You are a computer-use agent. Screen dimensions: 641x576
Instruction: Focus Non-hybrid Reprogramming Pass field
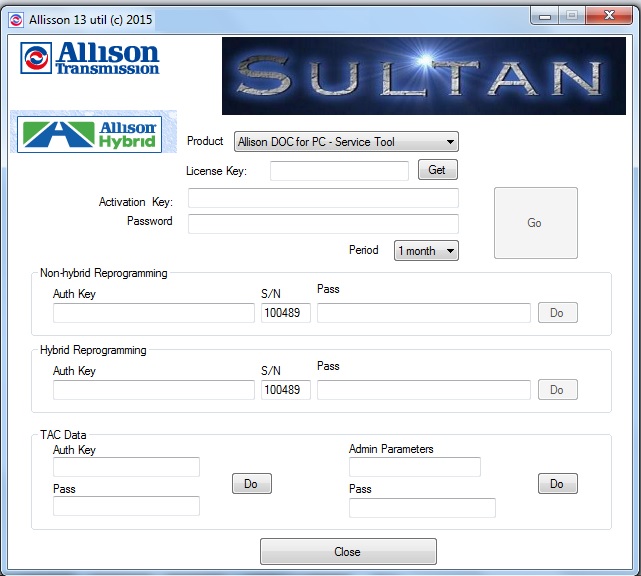pyautogui.click(x=424, y=313)
